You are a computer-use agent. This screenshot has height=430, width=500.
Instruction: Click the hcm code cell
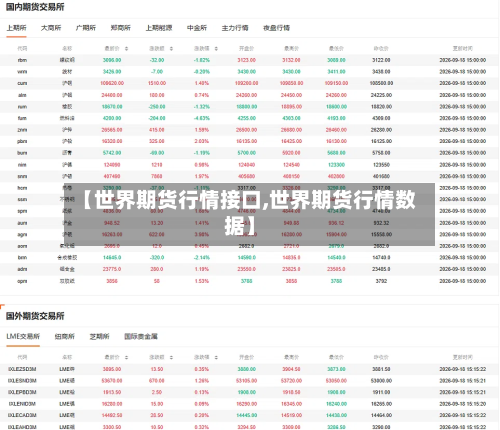[x=22, y=188]
